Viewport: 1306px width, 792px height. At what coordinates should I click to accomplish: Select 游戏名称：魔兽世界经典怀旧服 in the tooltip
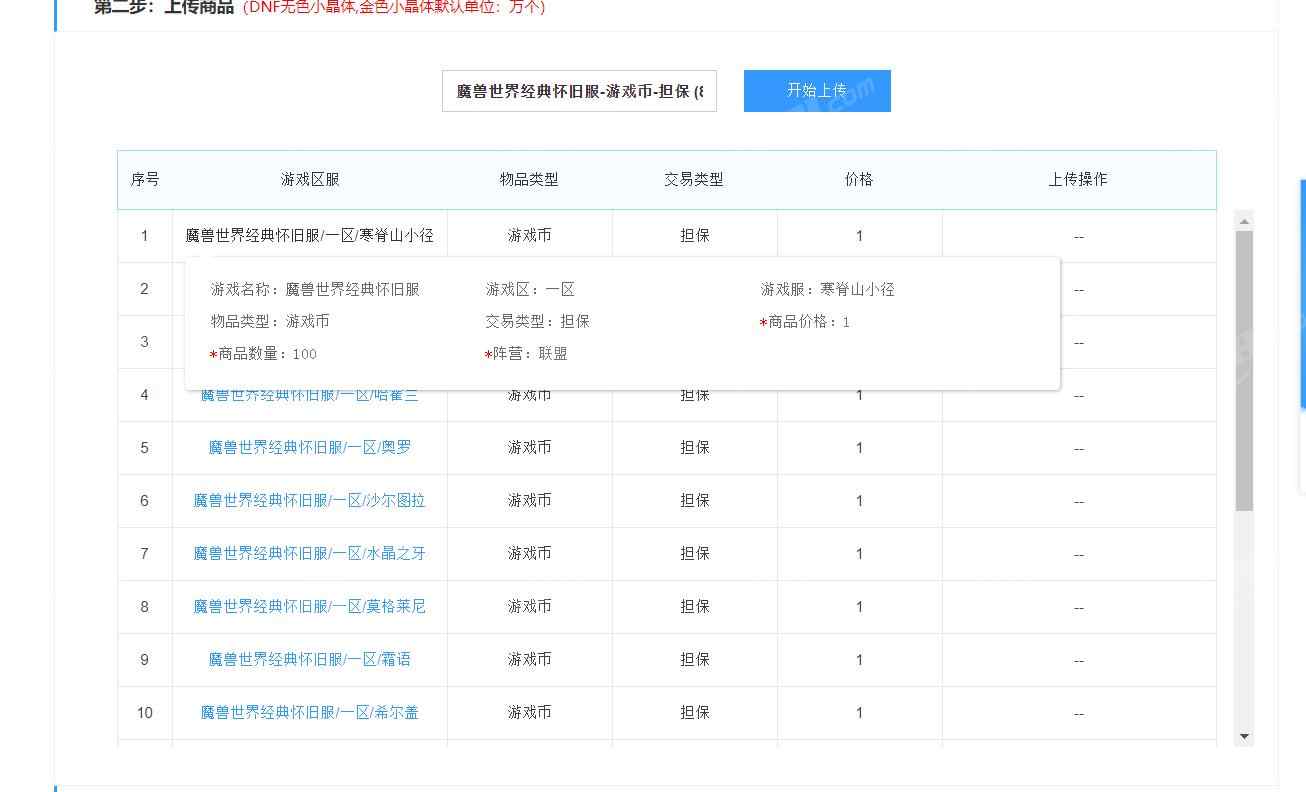315,290
